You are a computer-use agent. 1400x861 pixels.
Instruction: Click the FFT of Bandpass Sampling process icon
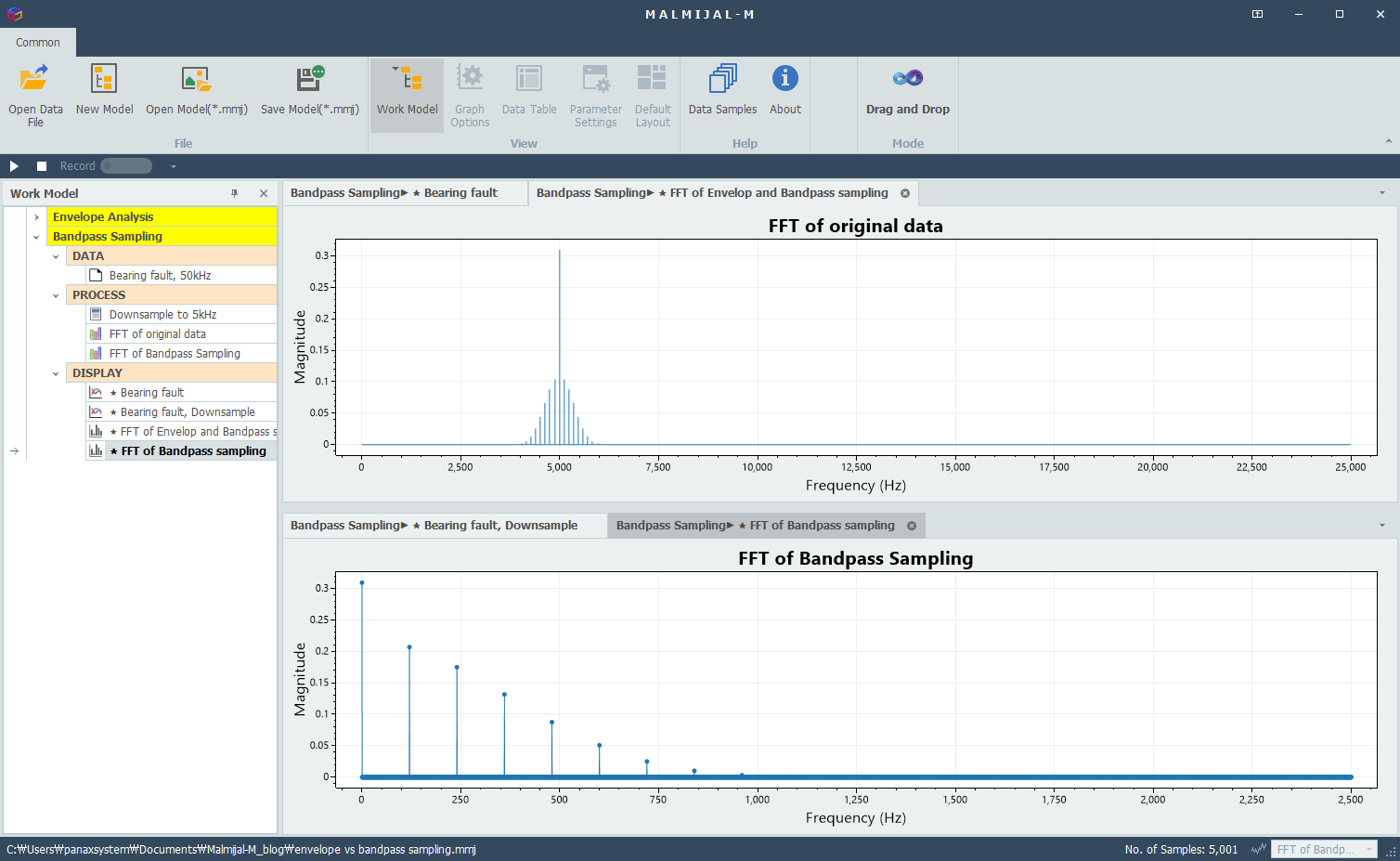click(96, 353)
